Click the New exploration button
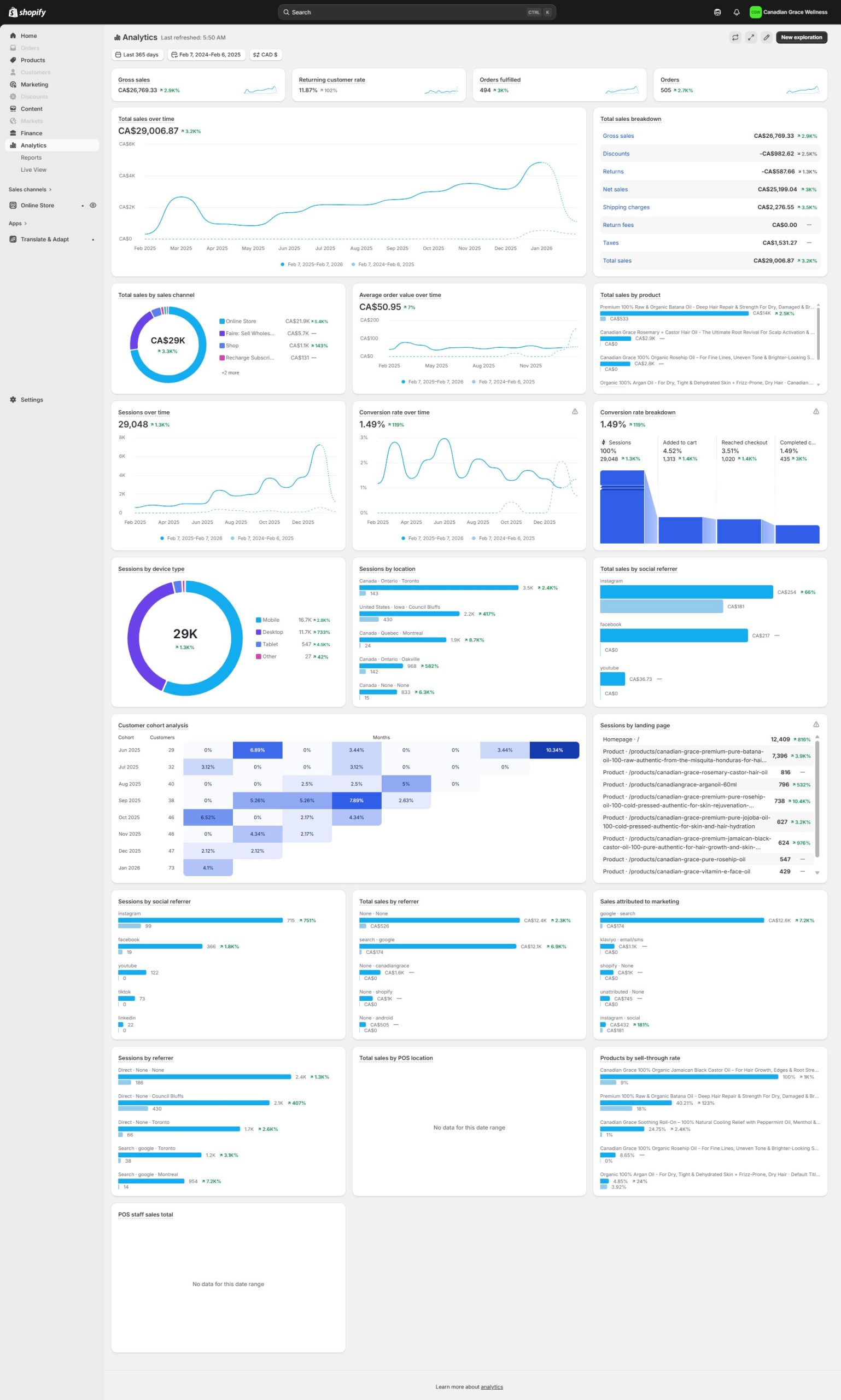841x1400 pixels. pyautogui.click(x=801, y=37)
